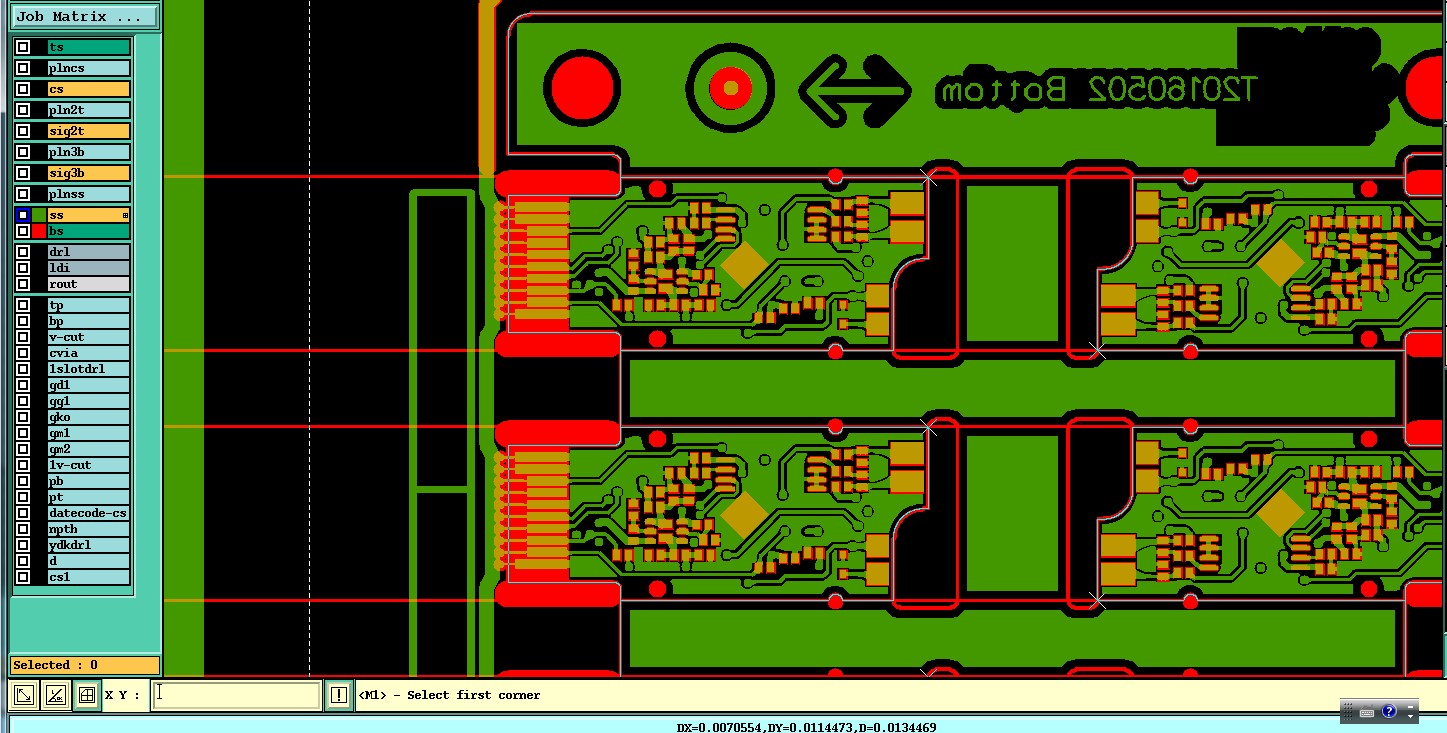Toggle the bs layer checkbox
Viewport: 1447px width, 733px height.
click(x=23, y=231)
